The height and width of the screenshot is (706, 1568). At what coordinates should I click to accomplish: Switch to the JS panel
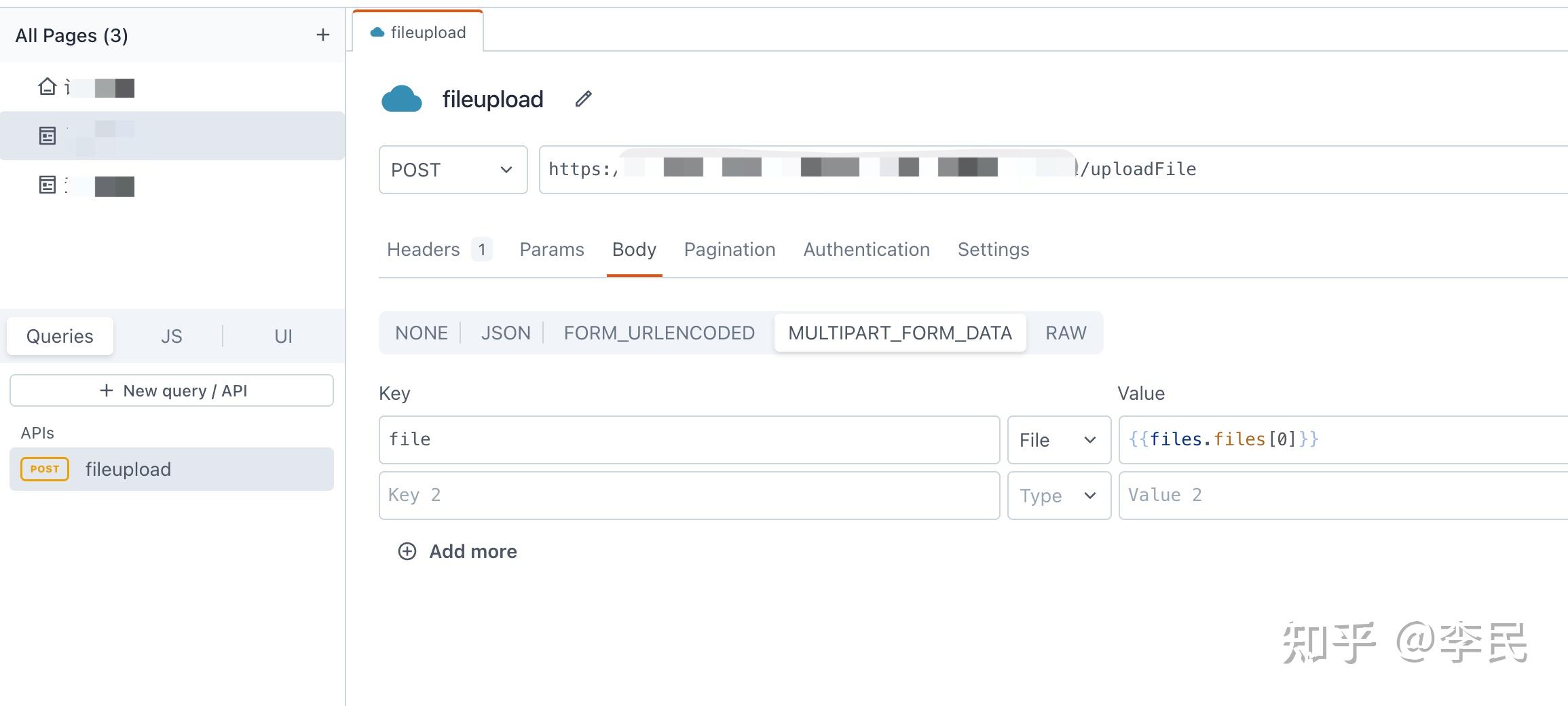point(171,336)
